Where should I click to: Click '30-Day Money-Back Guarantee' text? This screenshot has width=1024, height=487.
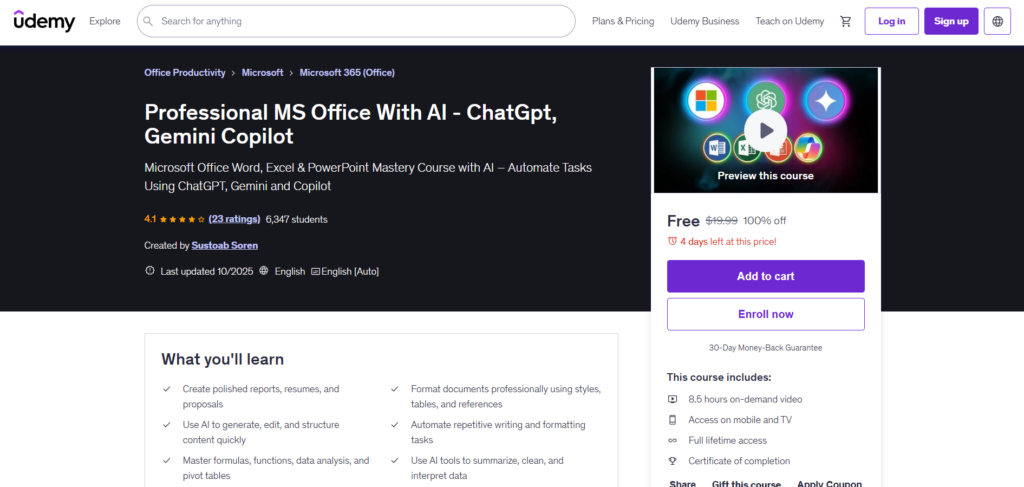[x=765, y=348]
